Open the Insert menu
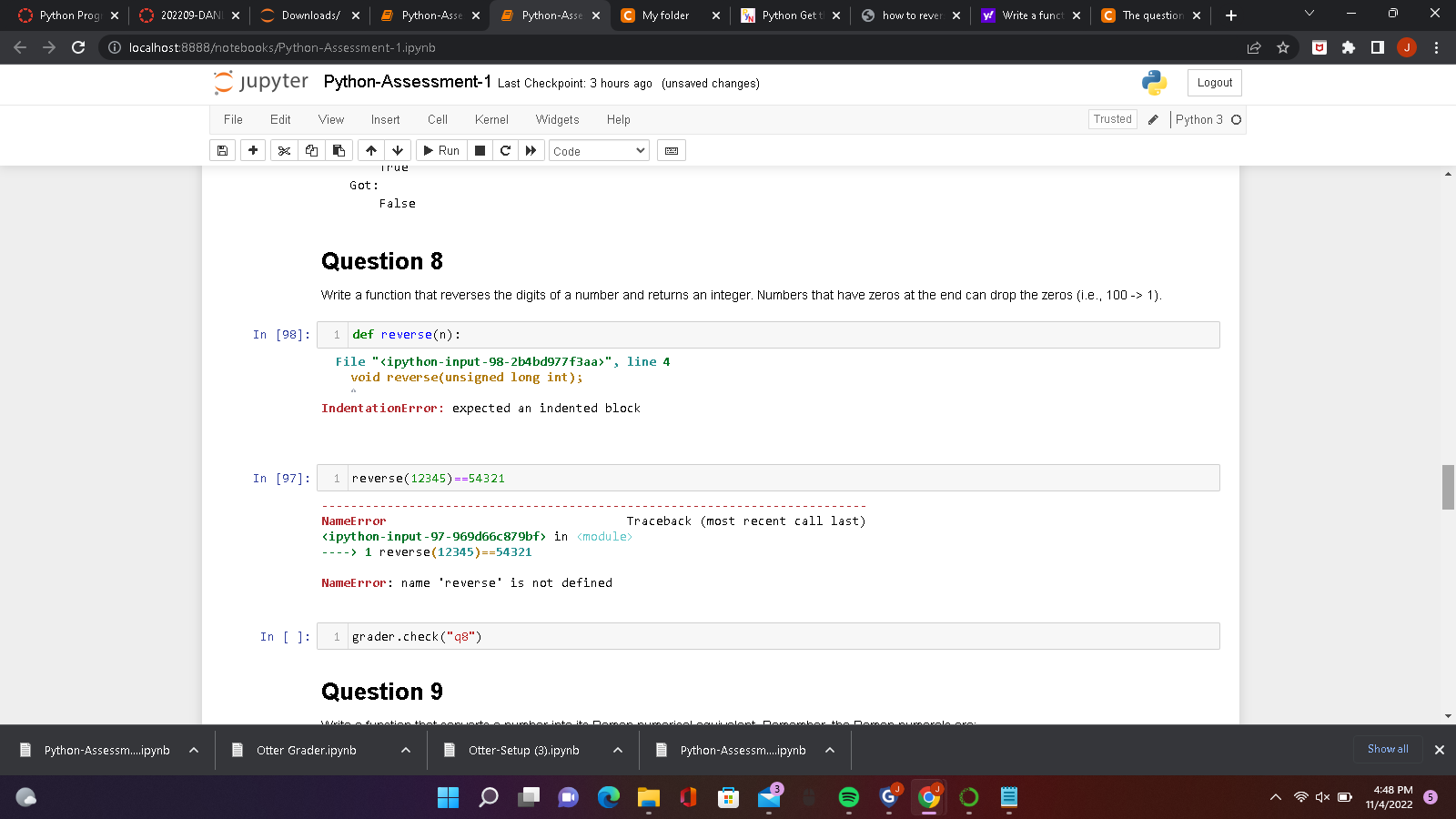 pos(385,119)
